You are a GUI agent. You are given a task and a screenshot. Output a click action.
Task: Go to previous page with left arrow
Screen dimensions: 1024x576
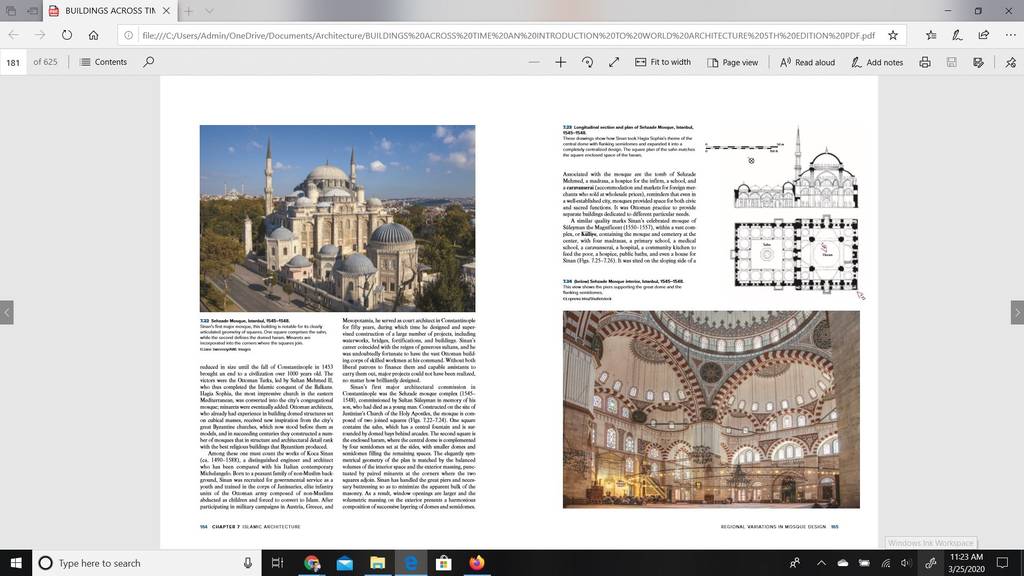pyautogui.click(x=7, y=312)
